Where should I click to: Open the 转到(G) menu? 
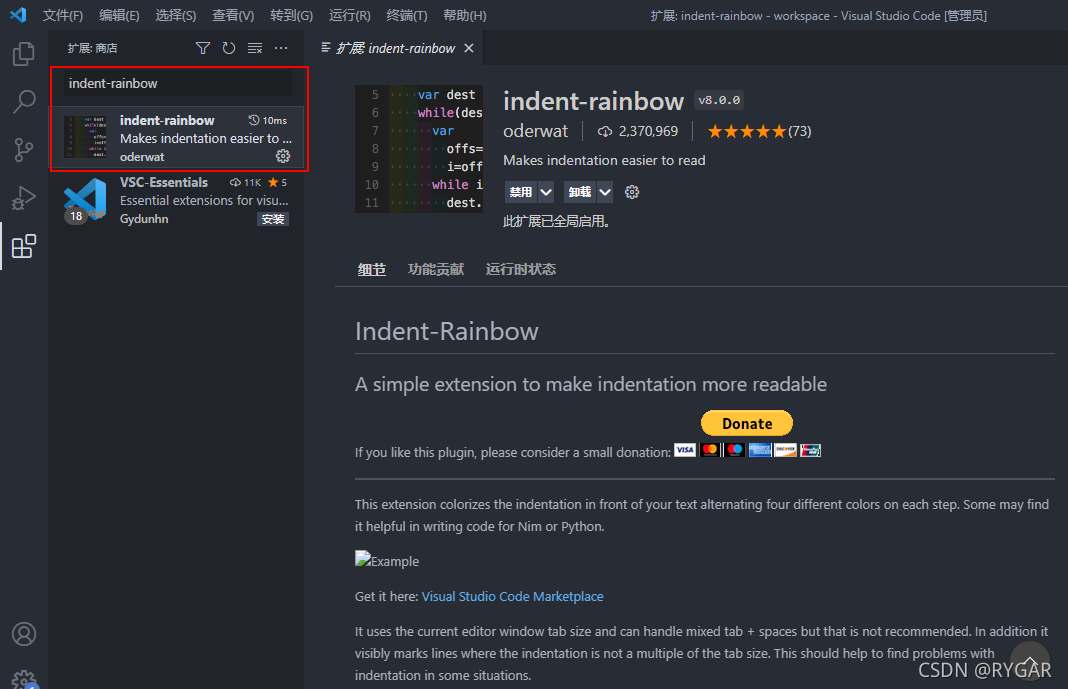pos(292,15)
